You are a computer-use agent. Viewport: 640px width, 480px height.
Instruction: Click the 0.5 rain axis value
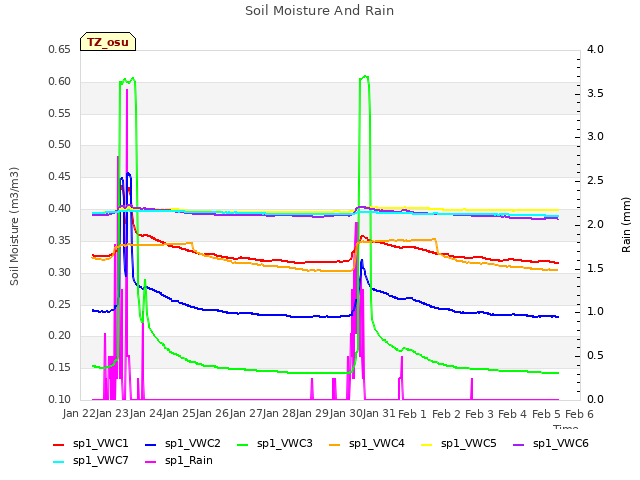click(x=595, y=356)
